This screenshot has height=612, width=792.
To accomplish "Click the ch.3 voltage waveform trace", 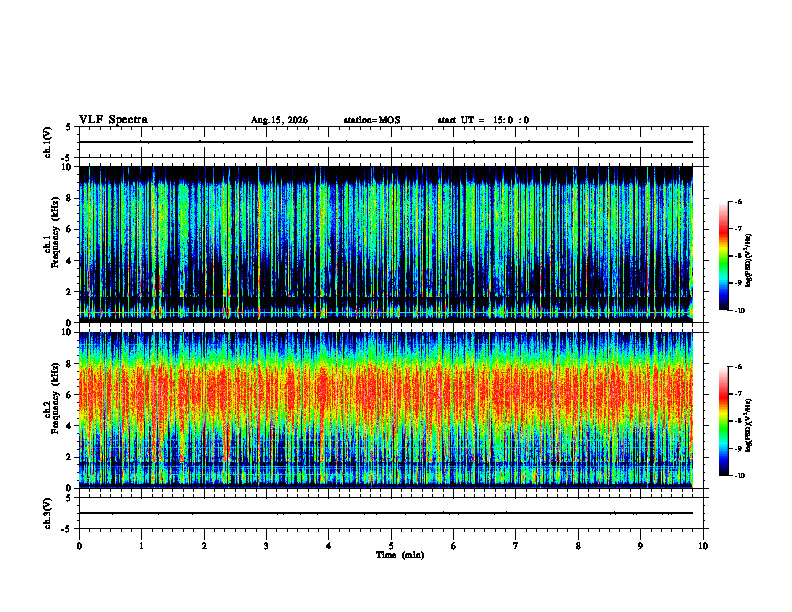I will tap(386, 513).
